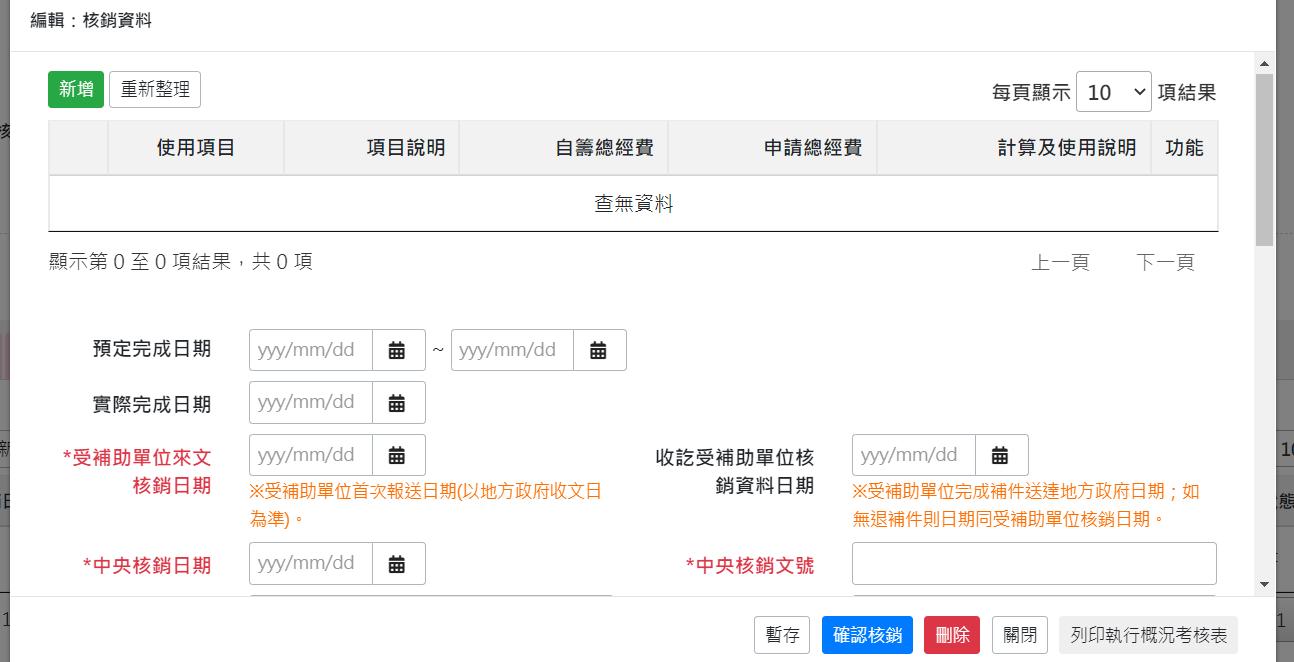The height and width of the screenshot is (662, 1294).
Task: Focus the 受補助單位來文核銷日期 date field
Action: tap(311, 455)
